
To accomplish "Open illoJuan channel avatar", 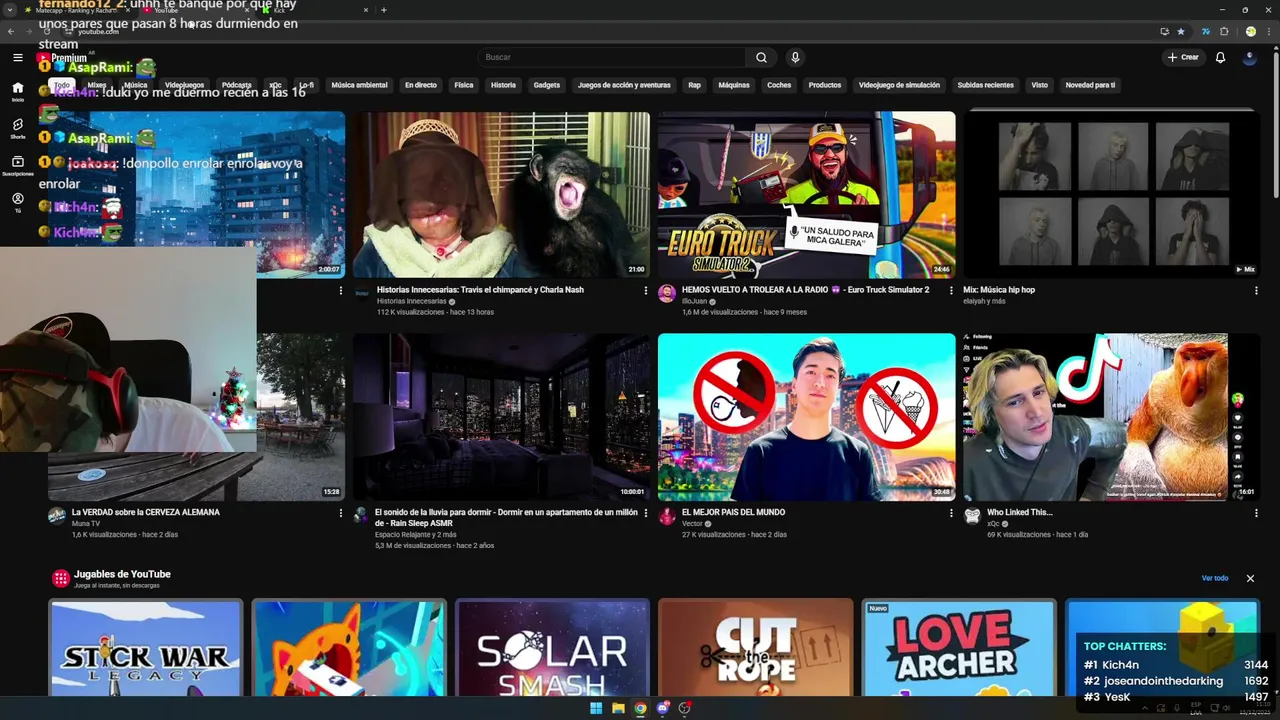I will [x=667, y=293].
